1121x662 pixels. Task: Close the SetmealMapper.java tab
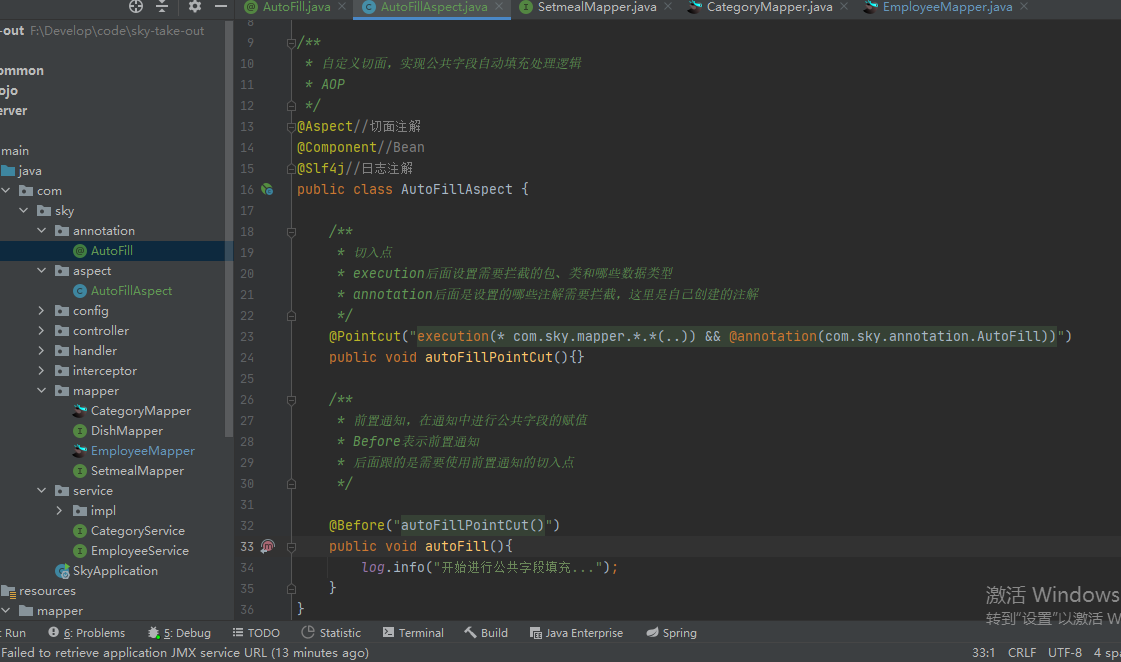[x=668, y=6]
